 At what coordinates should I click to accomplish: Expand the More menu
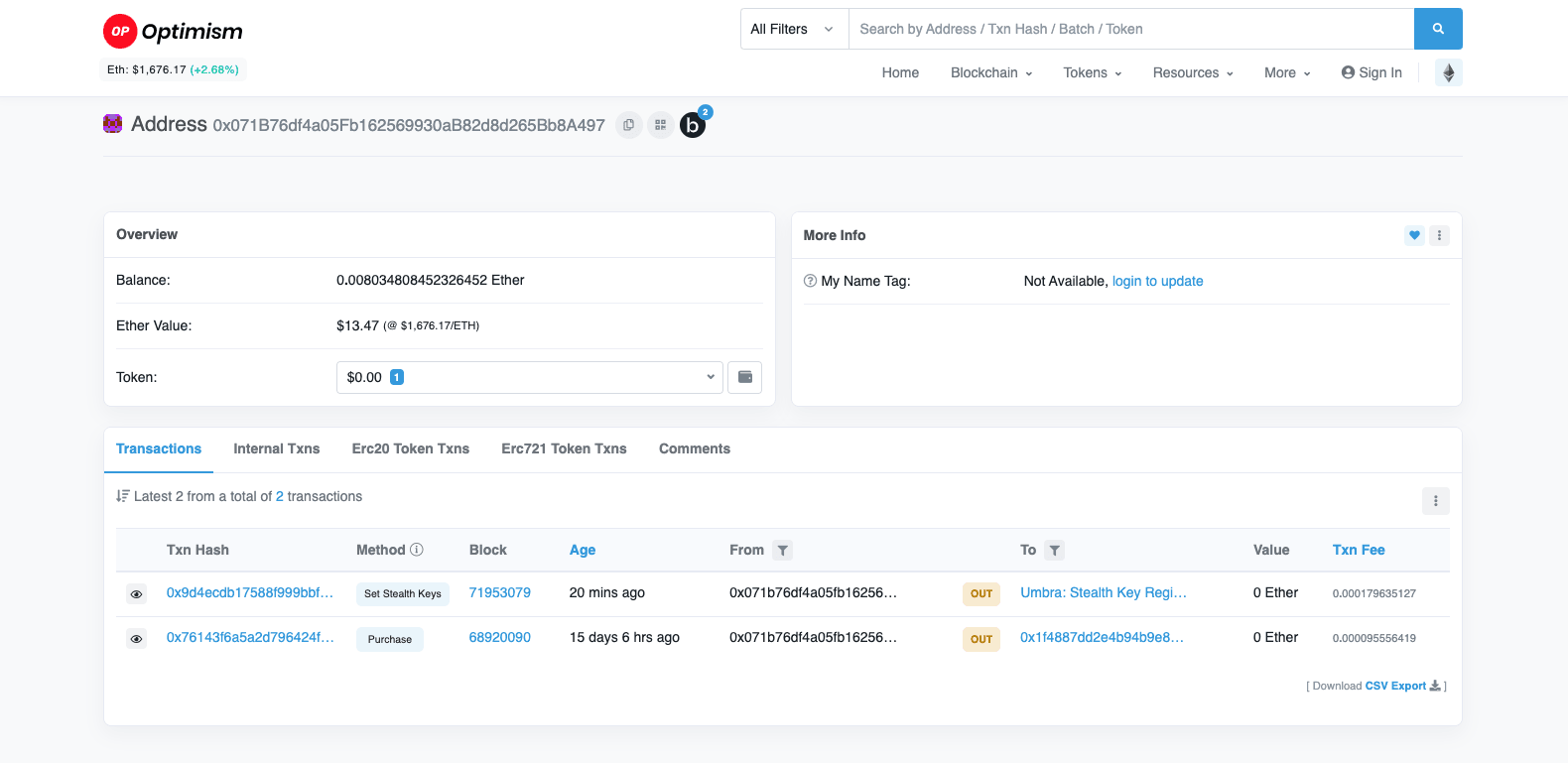(x=1287, y=72)
